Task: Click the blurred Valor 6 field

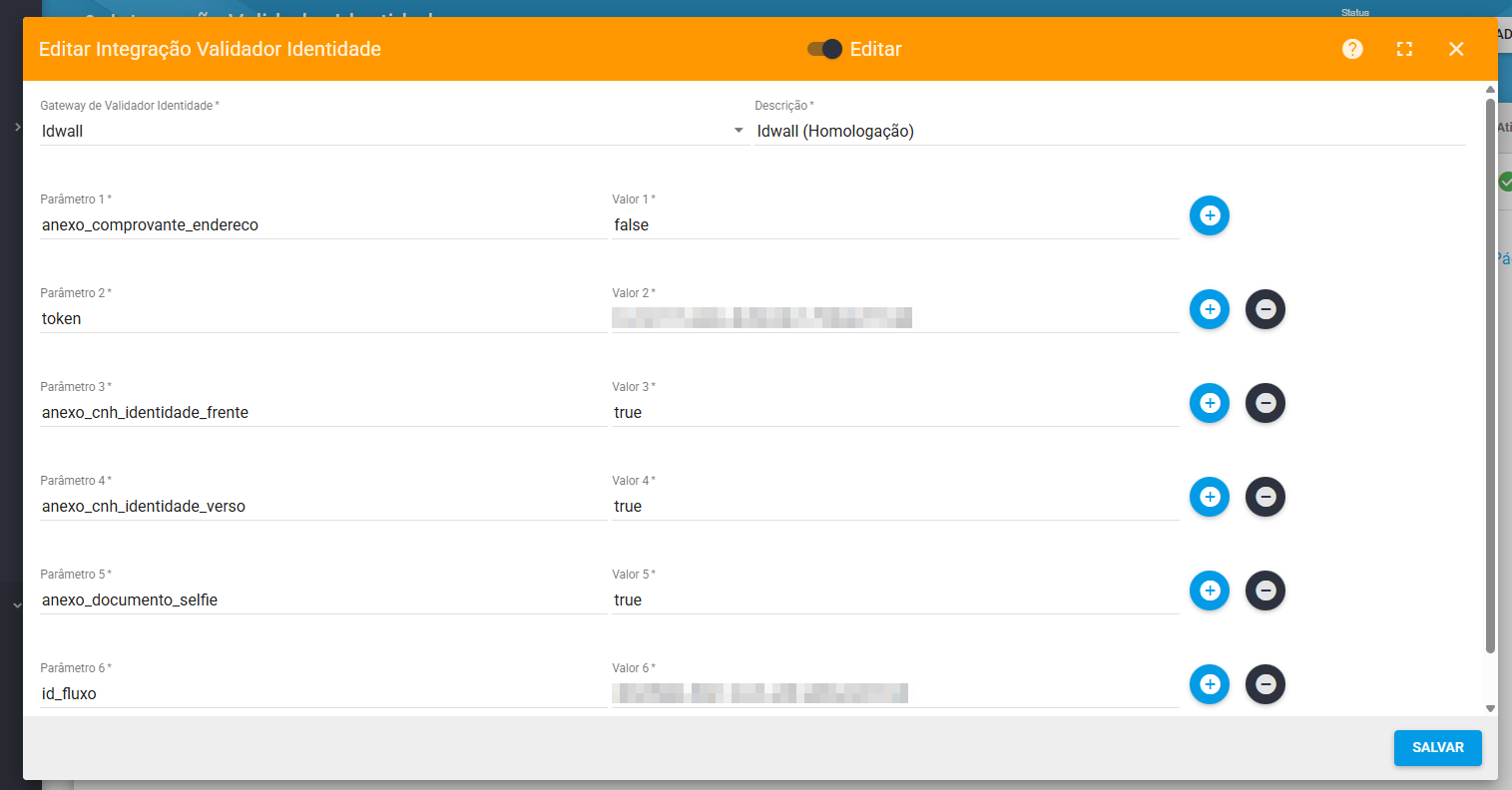Action: point(895,694)
